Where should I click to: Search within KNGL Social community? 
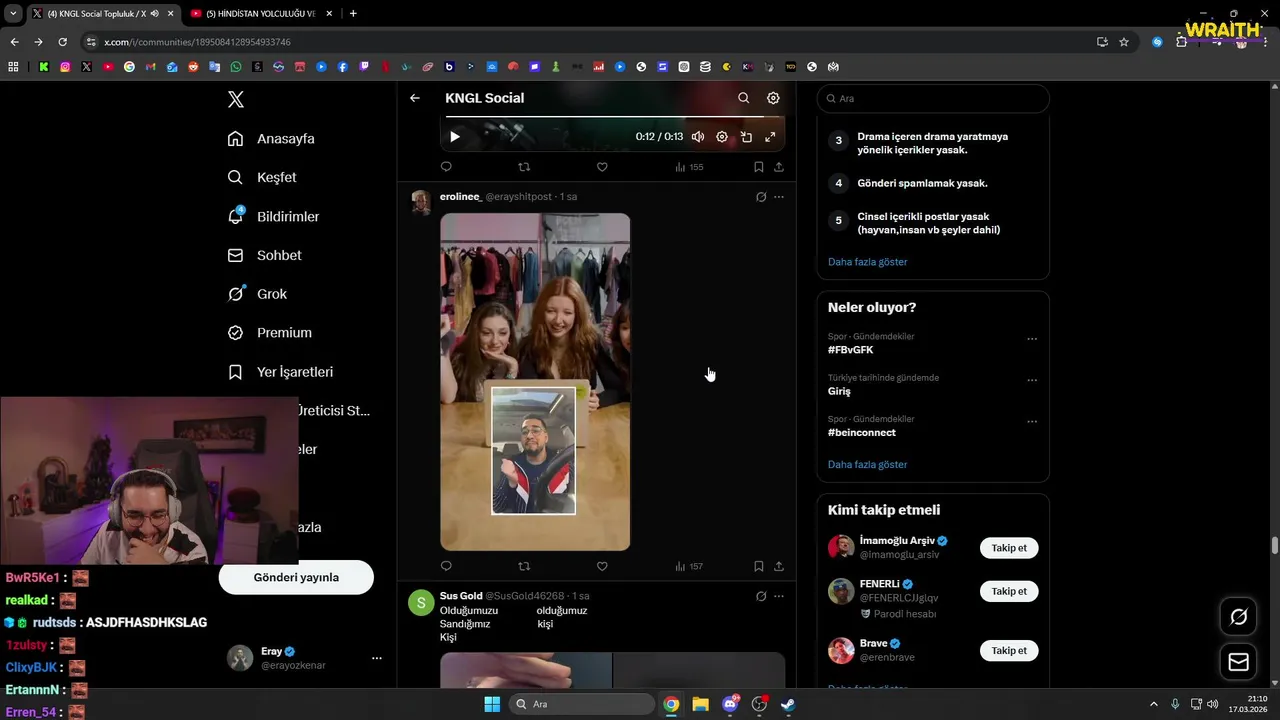click(743, 98)
